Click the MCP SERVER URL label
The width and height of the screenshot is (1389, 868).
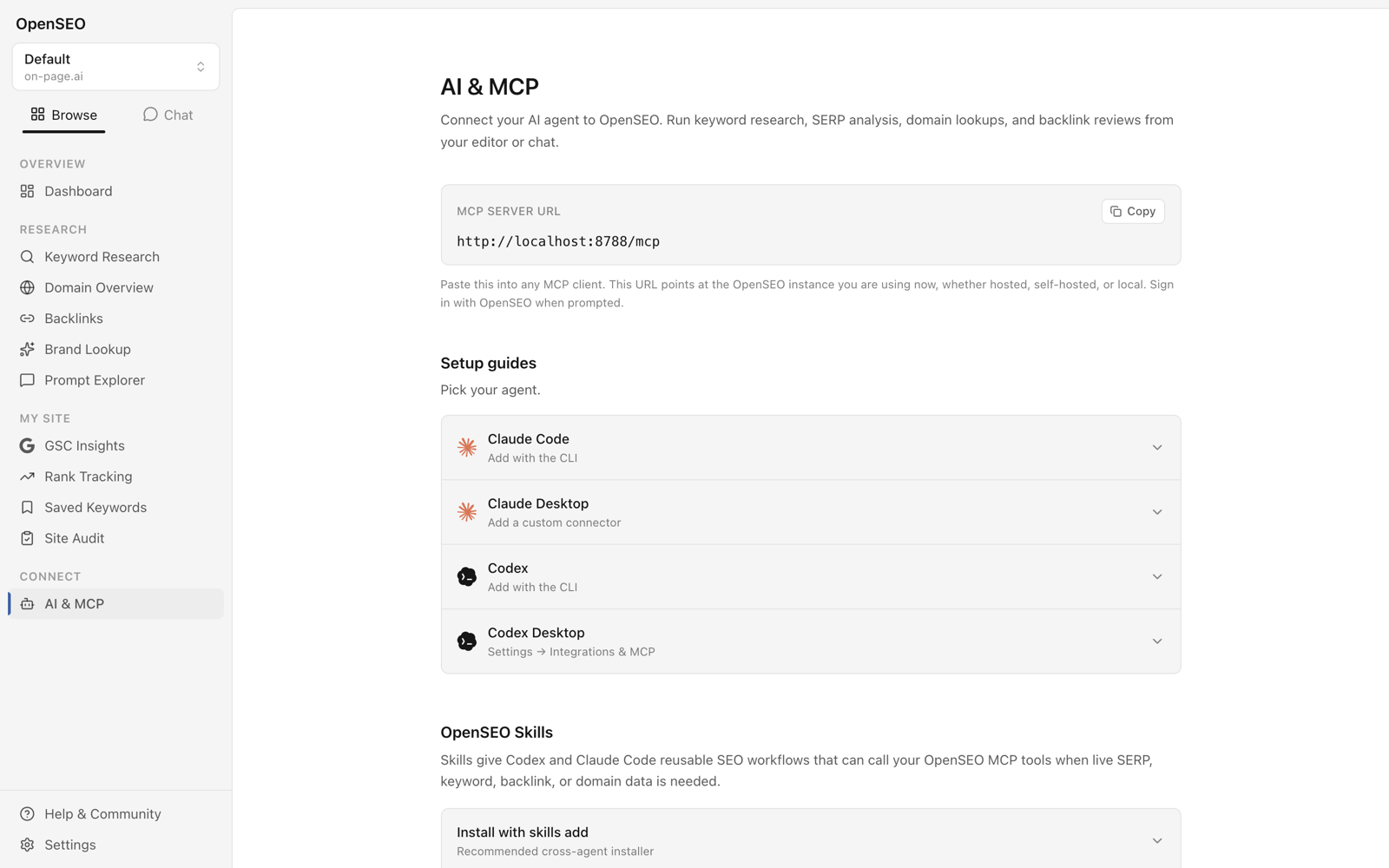coord(509,211)
